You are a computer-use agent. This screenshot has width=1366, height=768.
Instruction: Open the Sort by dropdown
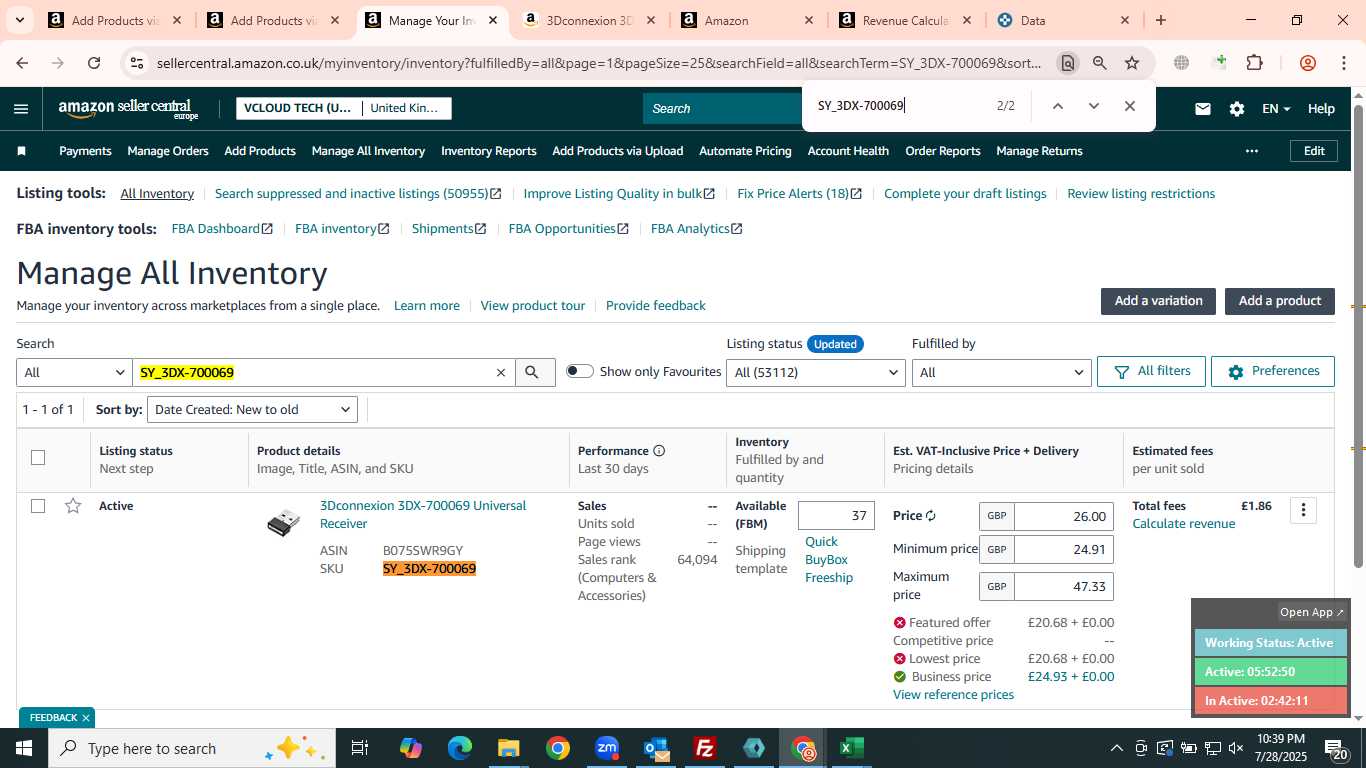point(252,409)
